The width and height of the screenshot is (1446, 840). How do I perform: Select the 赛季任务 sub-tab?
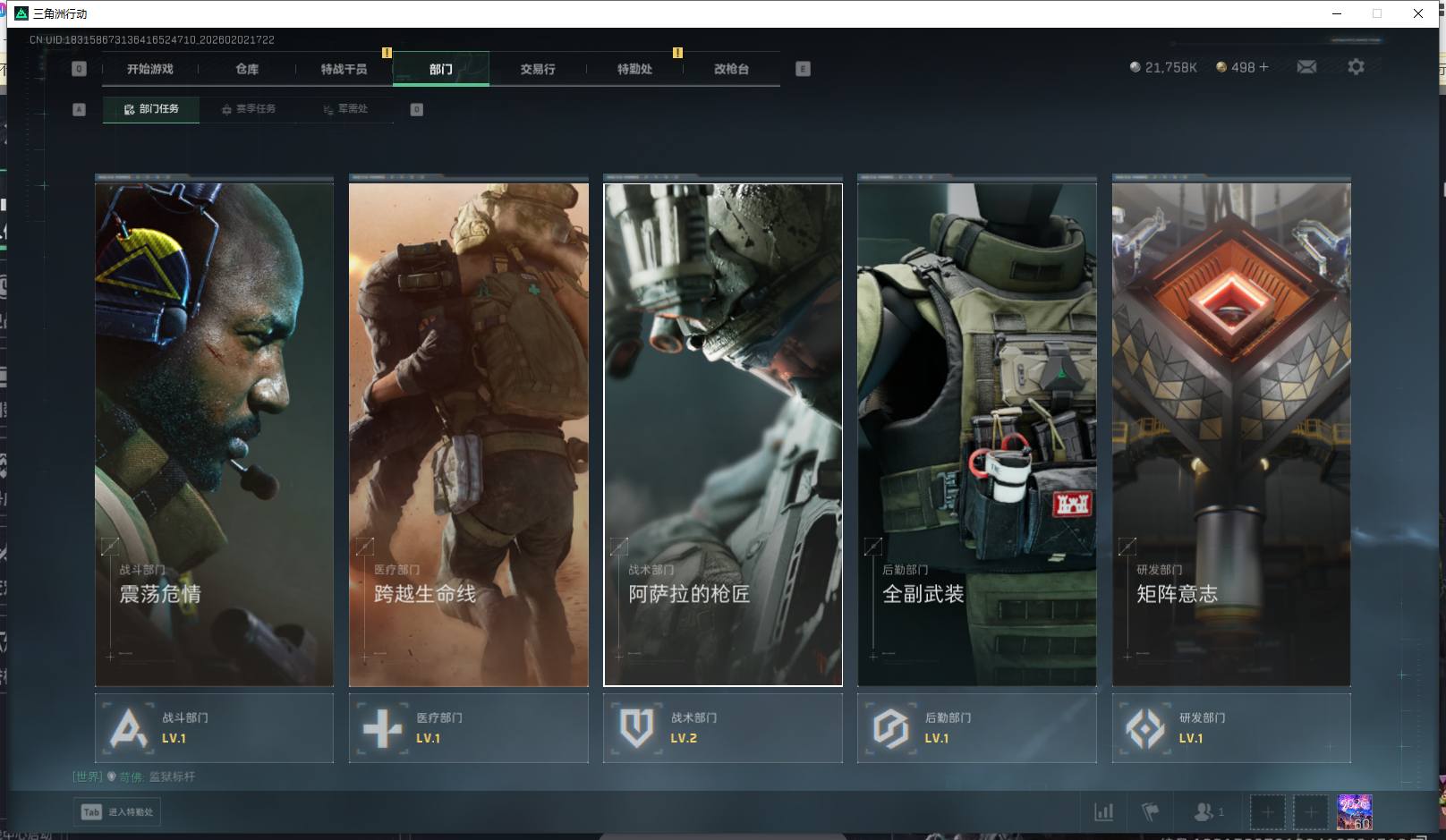pos(250,109)
